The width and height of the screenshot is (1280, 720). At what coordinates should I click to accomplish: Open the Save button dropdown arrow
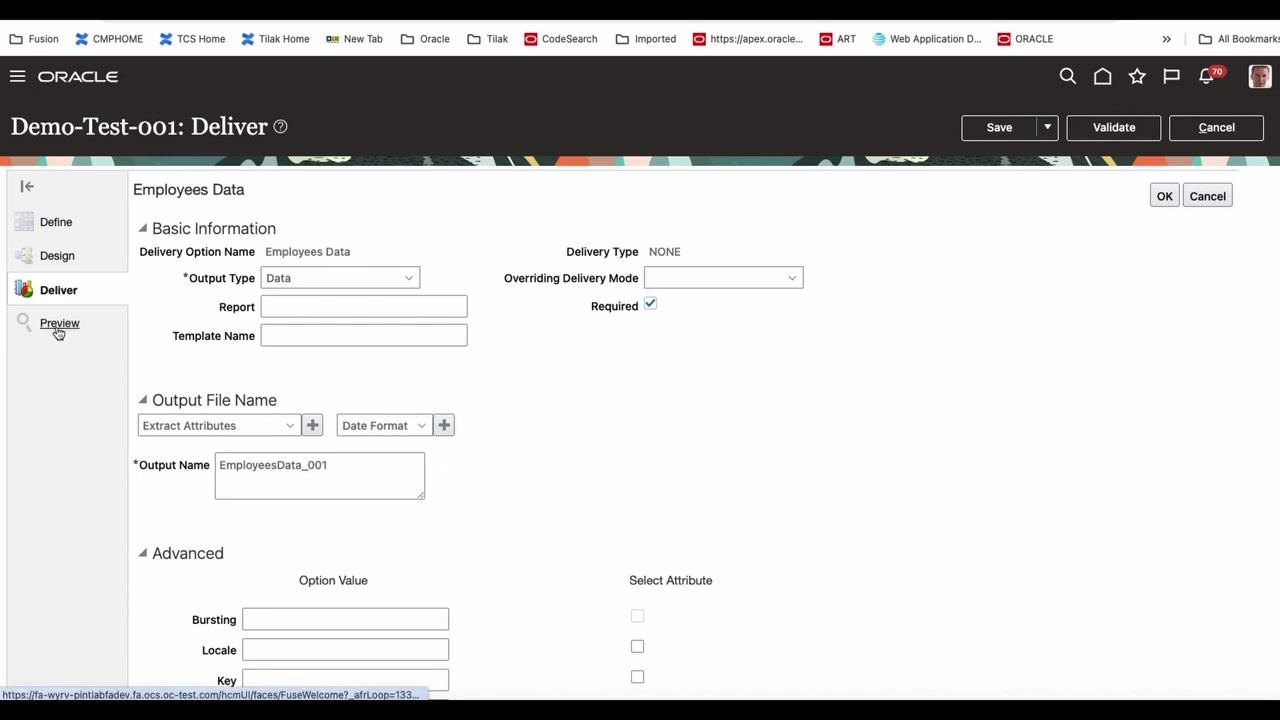pos(1047,127)
